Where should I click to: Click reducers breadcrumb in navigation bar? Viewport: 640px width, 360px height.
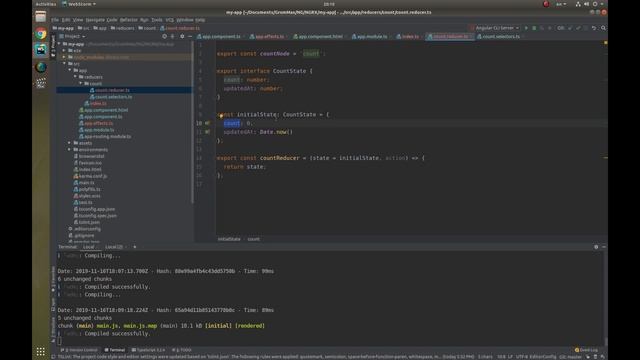[122, 28]
